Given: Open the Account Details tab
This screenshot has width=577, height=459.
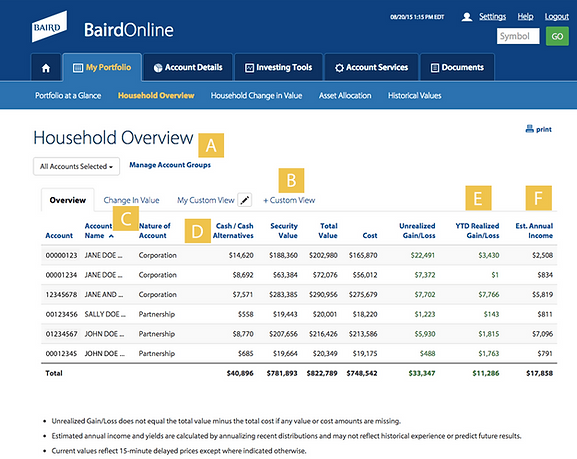Looking at the screenshot, I should (x=188, y=67).
